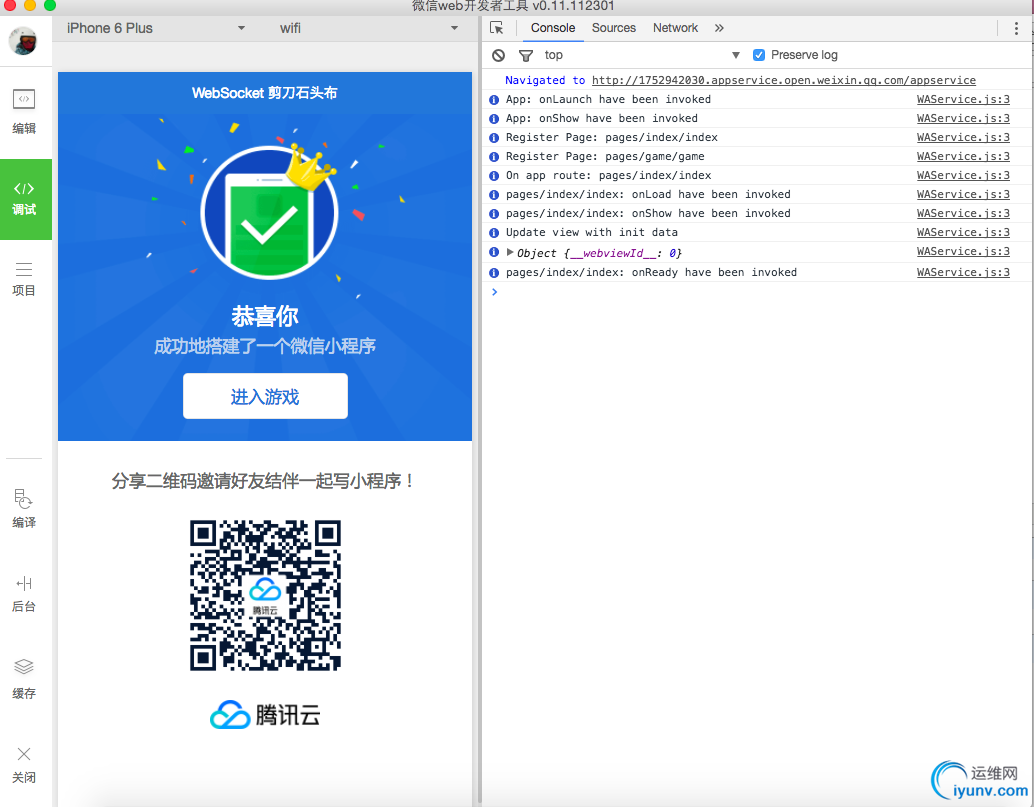
Task: Toggle the console filter funnel icon
Action: (526, 55)
